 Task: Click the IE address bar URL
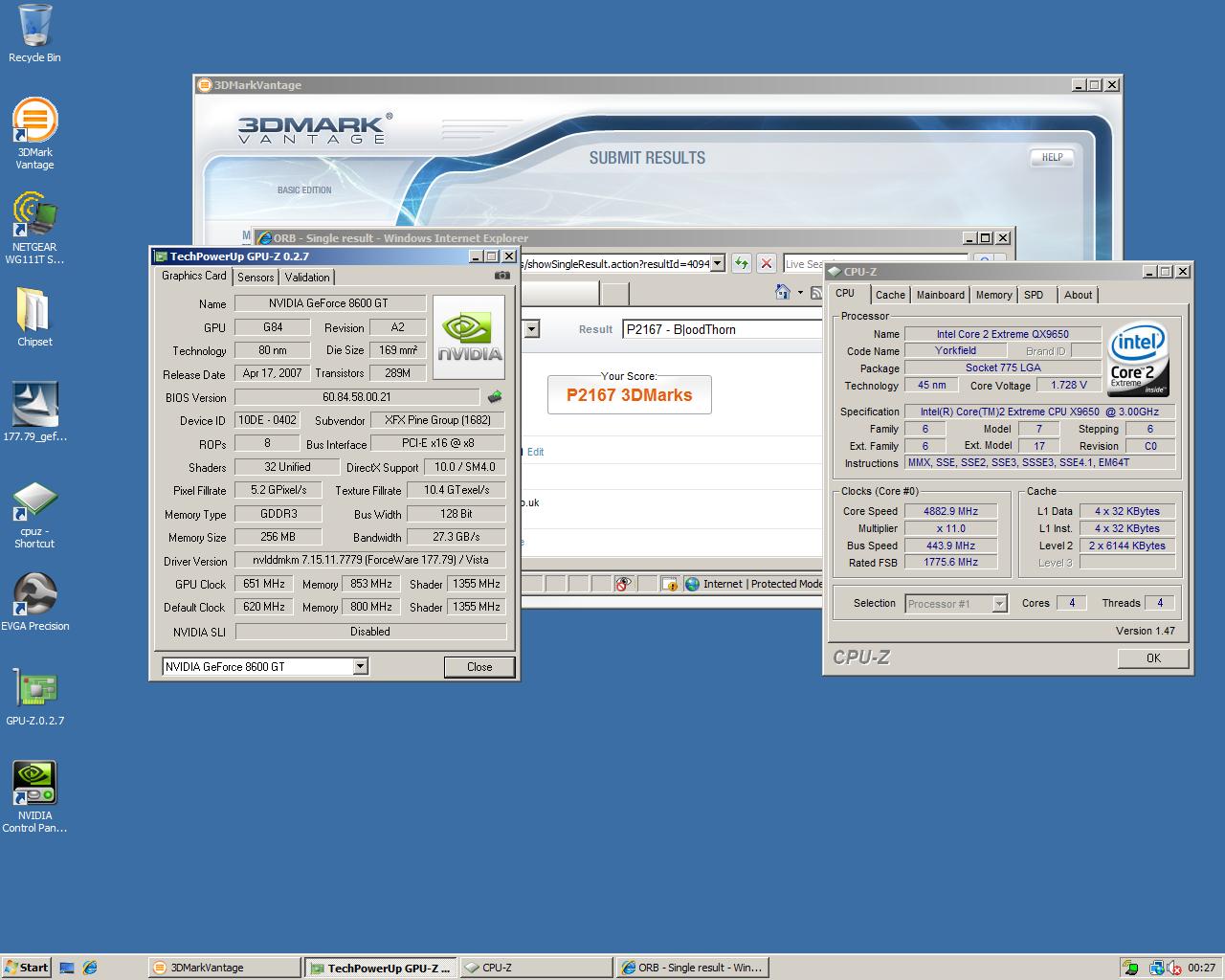point(616,264)
